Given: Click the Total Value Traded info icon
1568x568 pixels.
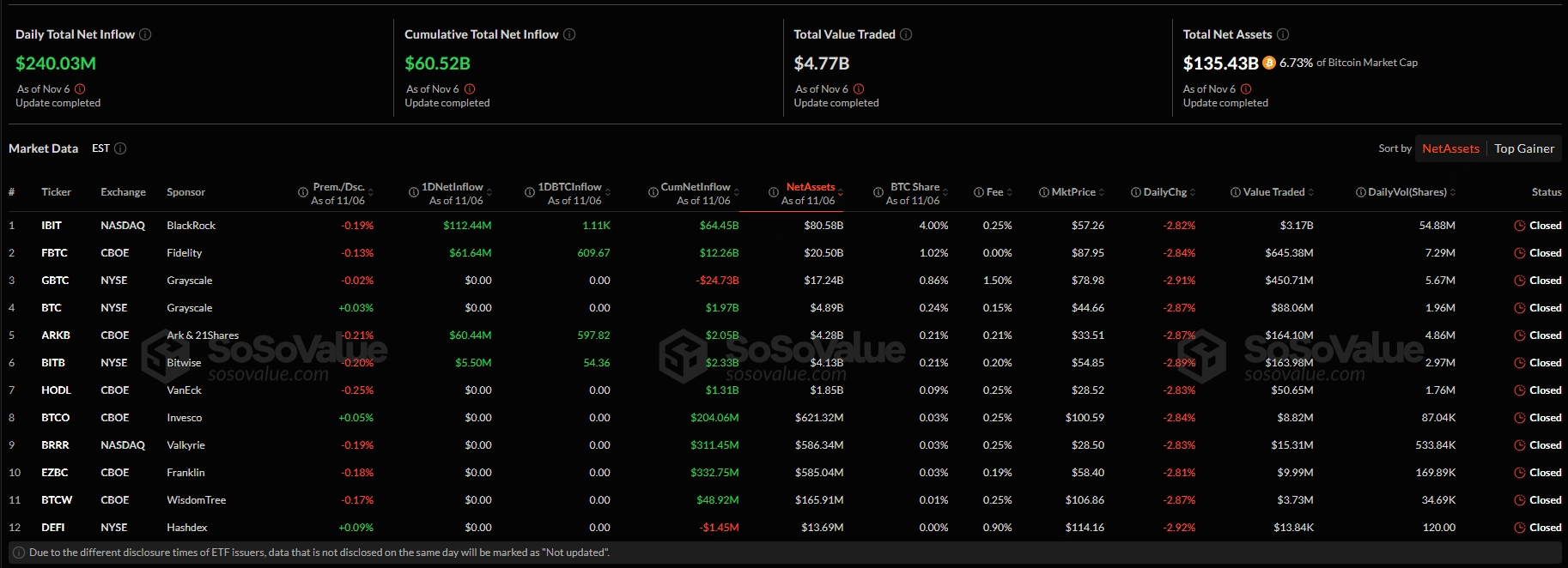Looking at the screenshot, I should click(x=906, y=34).
